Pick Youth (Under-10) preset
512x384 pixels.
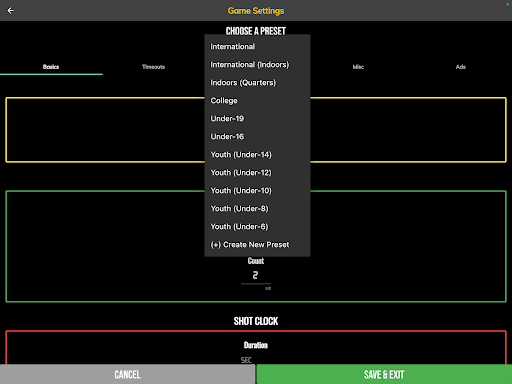point(257,191)
